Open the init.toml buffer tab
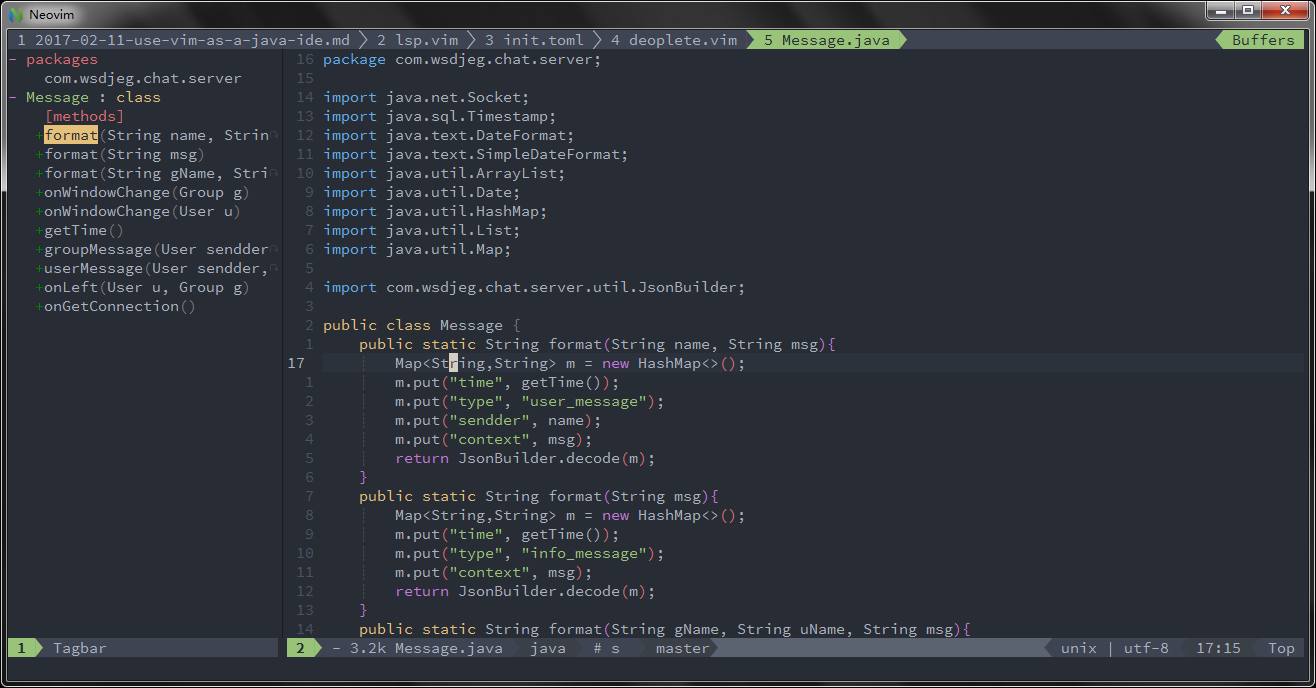The width and height of the screenshot is (1316, 688). pyautogui.click(x=534, y=40)
